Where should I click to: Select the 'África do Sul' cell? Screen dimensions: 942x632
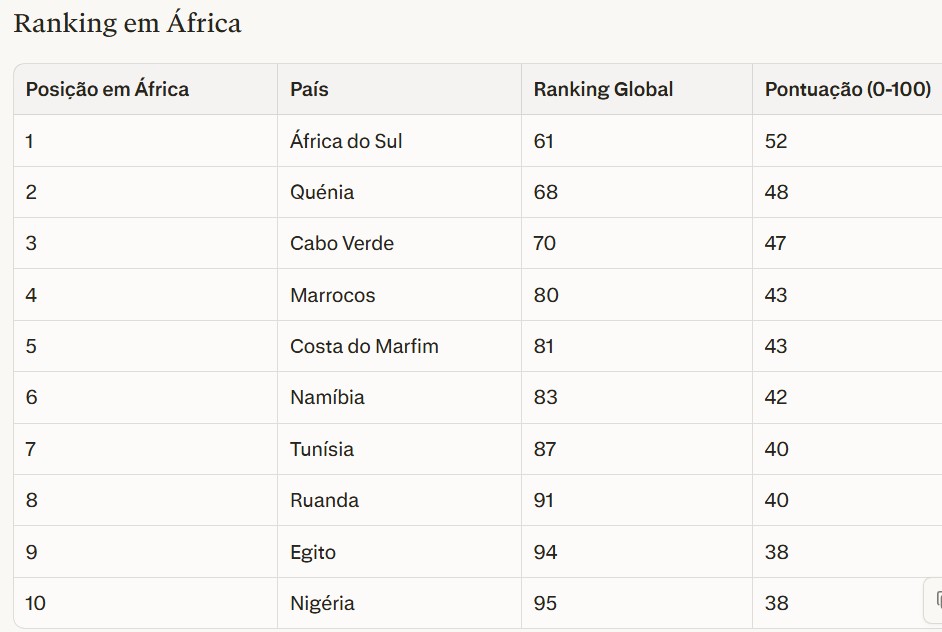tap(346, 141)
